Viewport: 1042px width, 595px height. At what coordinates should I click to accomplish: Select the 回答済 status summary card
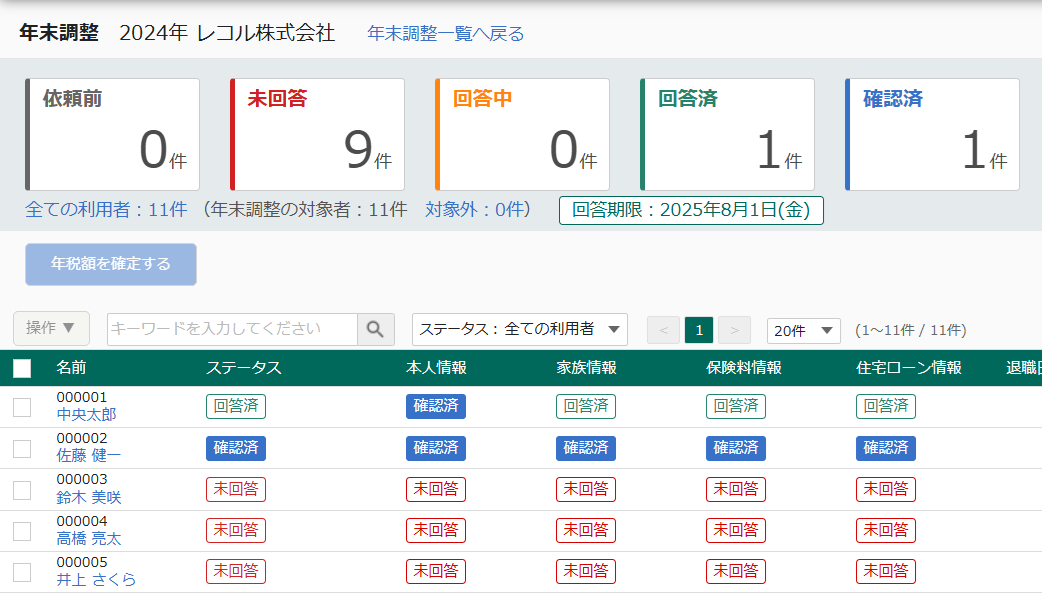coord(727,134)
